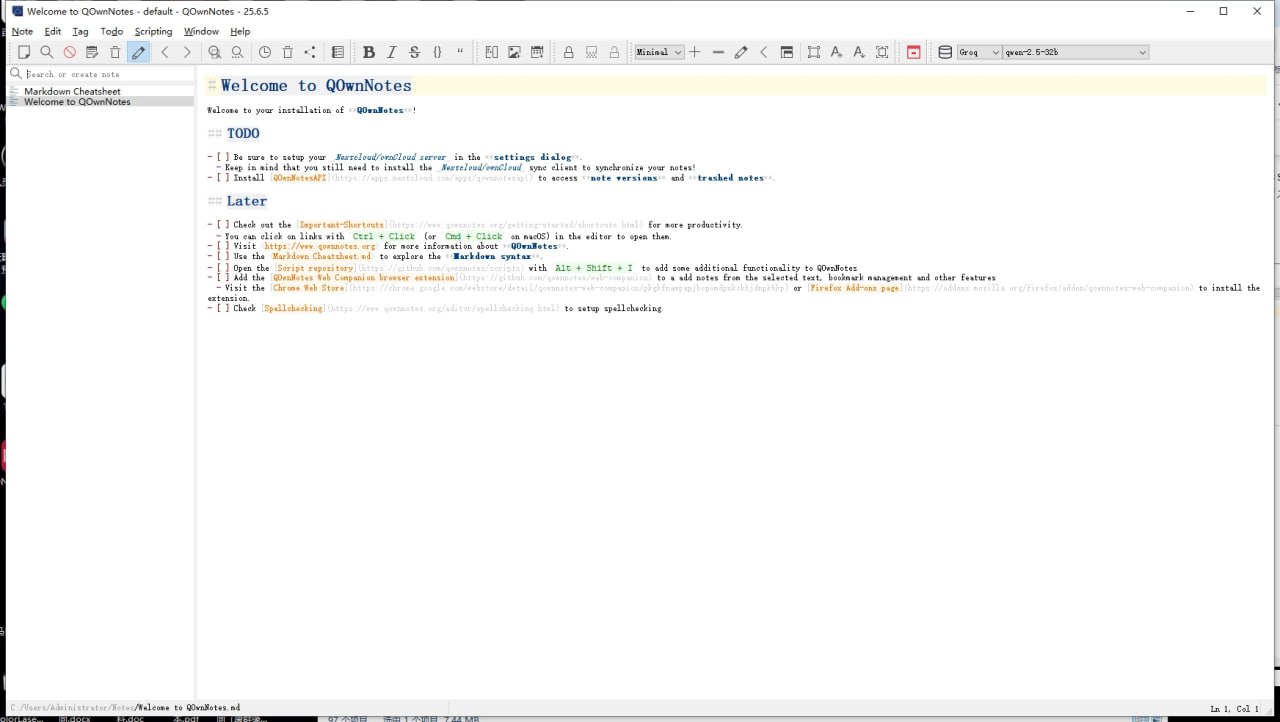This screenshot has height=722, width=1280.
Task: Click the magnifier find-note icon
Action: click(x=47, y=52)
